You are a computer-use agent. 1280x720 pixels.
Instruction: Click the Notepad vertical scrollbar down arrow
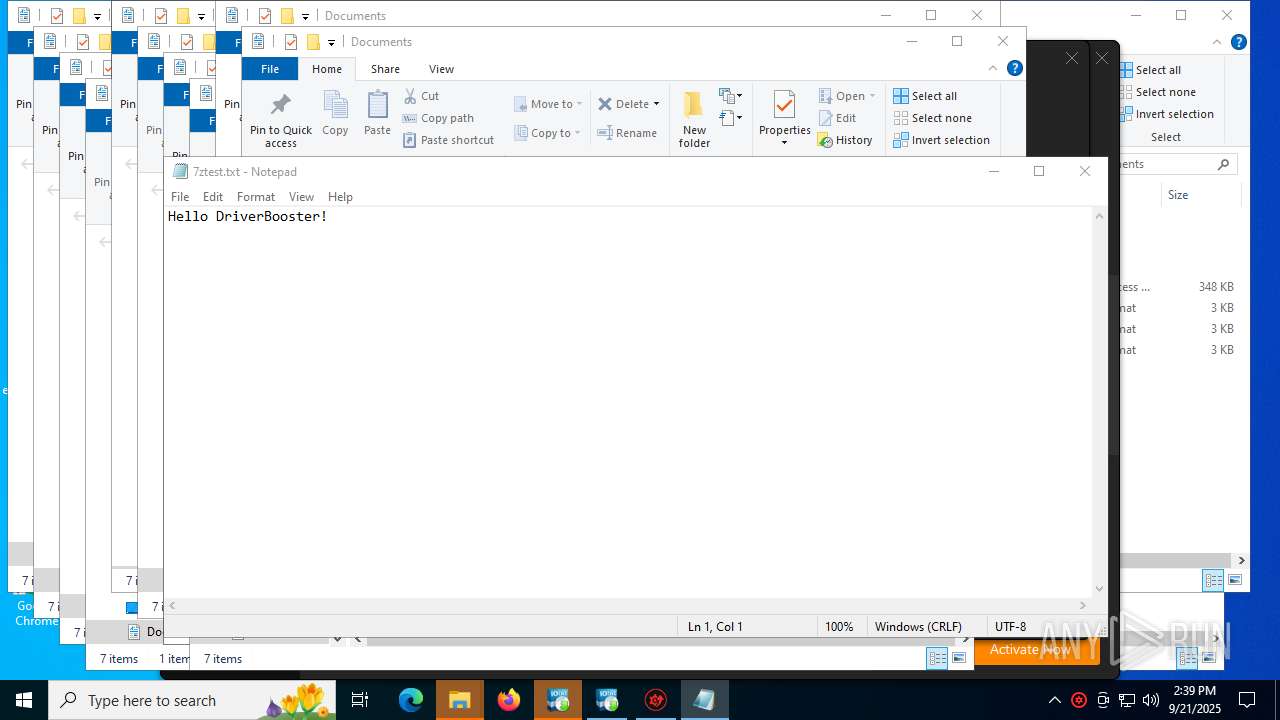click(1100, 589)
